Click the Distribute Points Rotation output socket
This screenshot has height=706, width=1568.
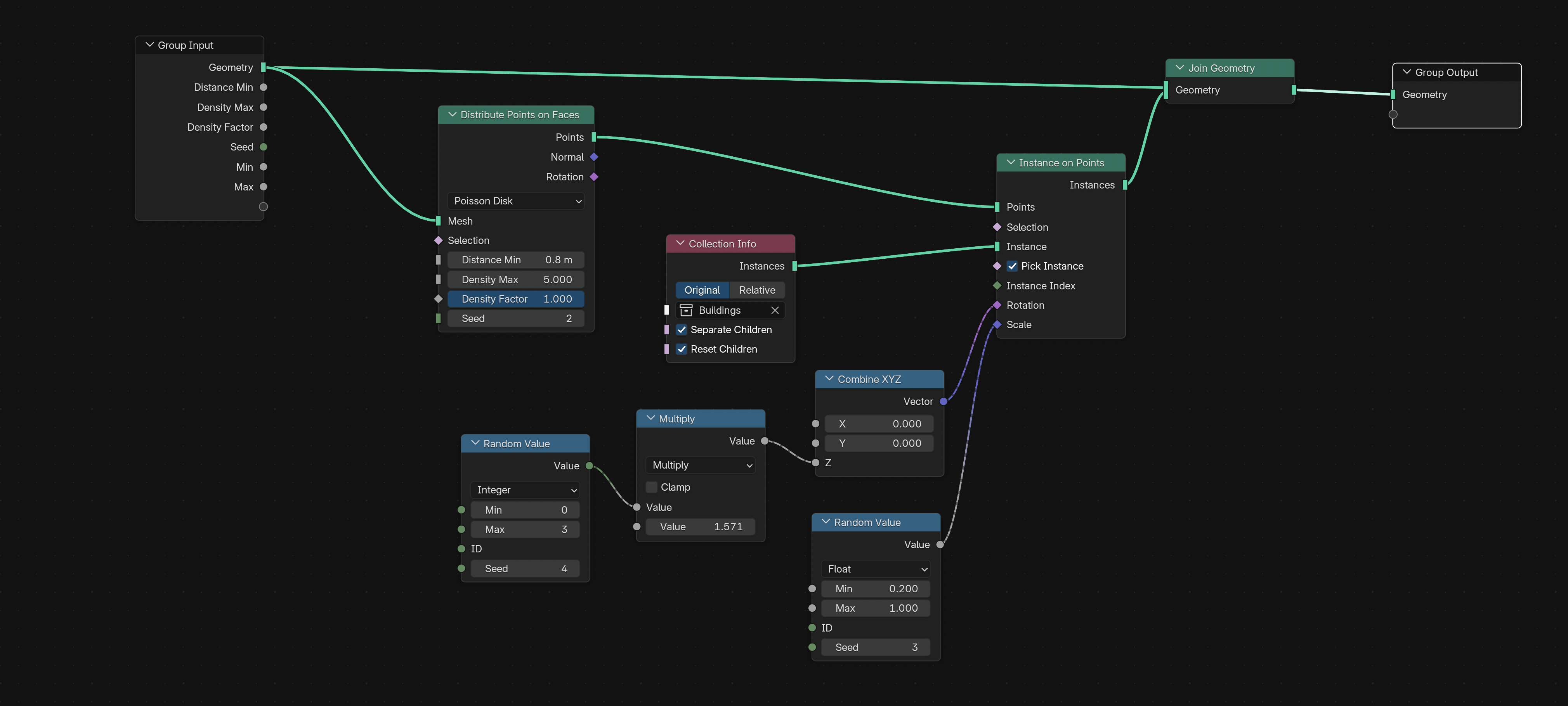[594, 176]
